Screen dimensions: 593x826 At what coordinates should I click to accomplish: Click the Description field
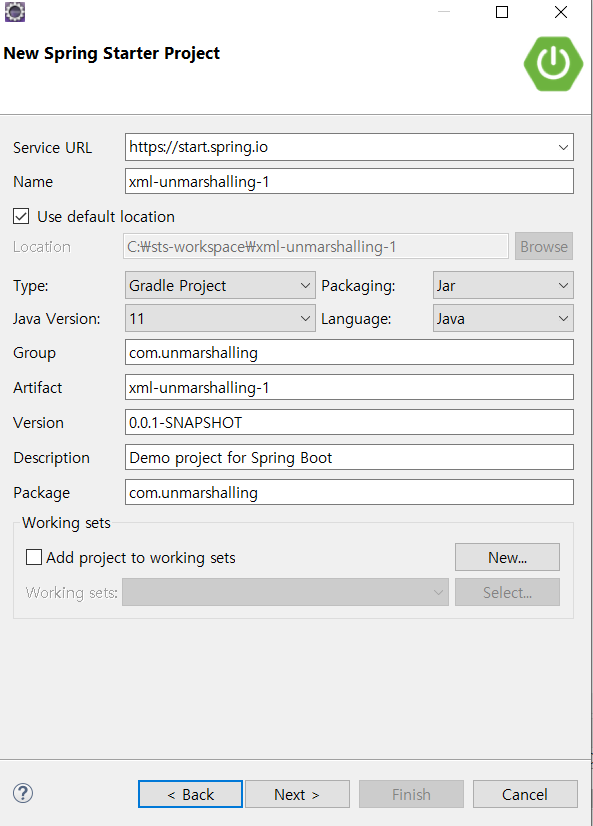[x=349, y=457]
